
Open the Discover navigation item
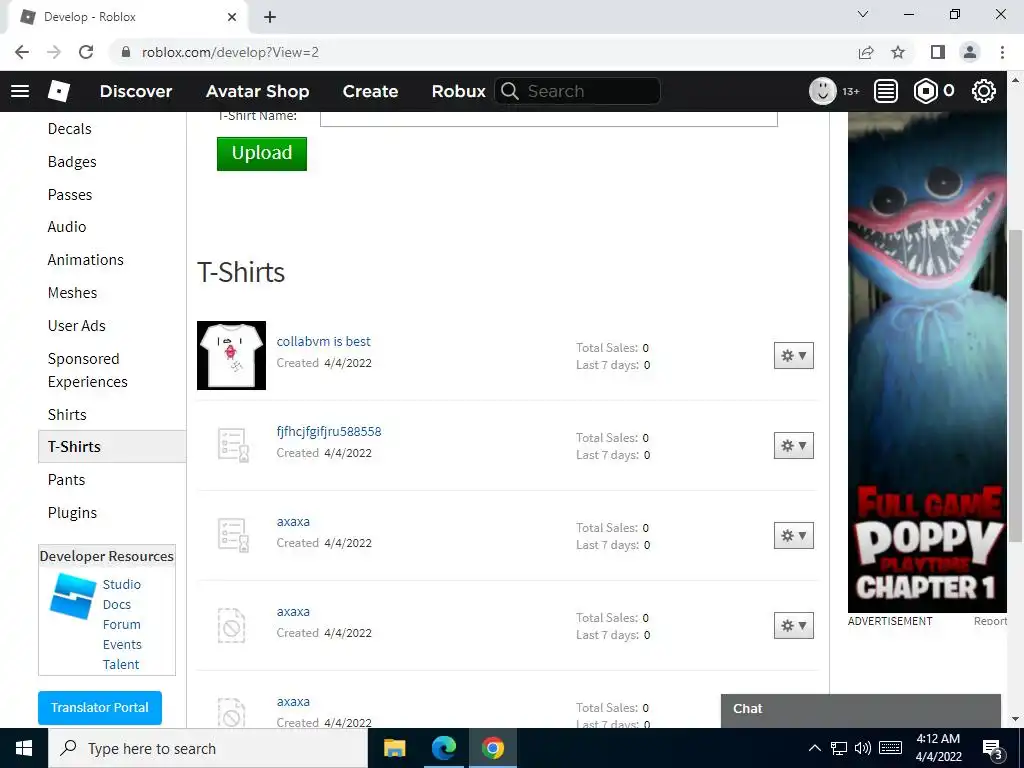pos(136,91)
